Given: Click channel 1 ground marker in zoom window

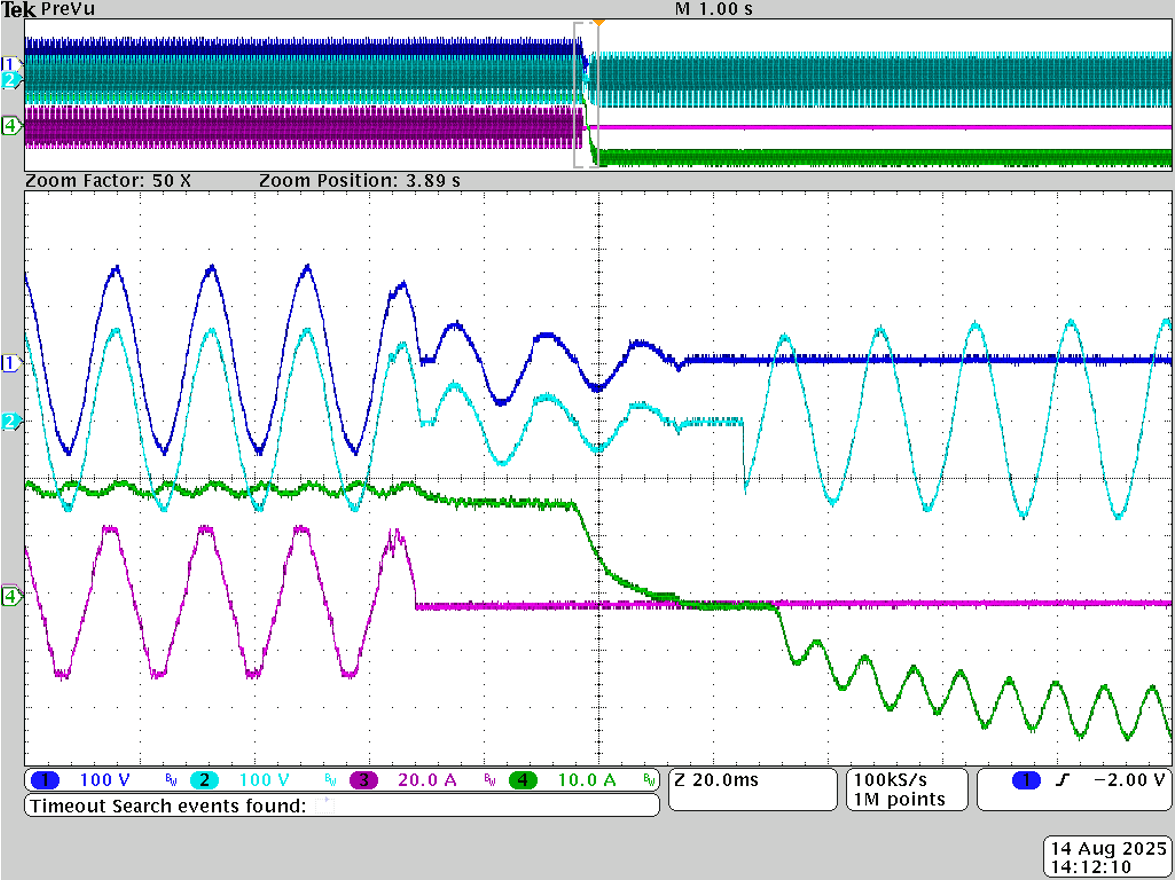Looking at the screenshot, I should pyautogui.click(x=12, y=363).
